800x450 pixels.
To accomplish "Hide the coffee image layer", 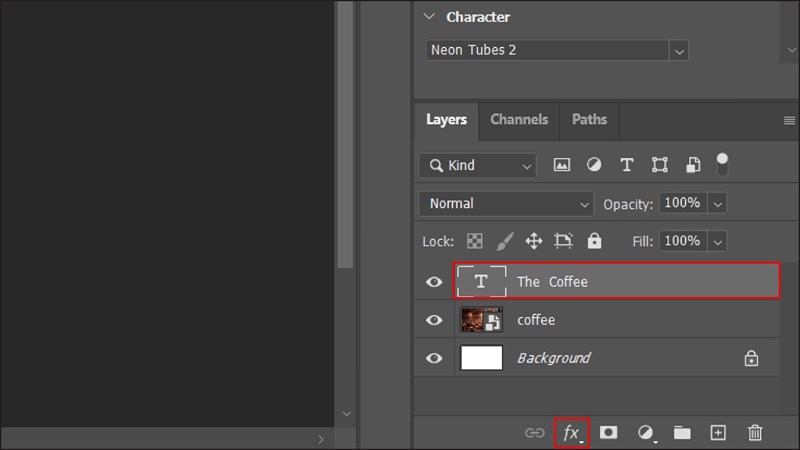I will click(x=434, y=320).
